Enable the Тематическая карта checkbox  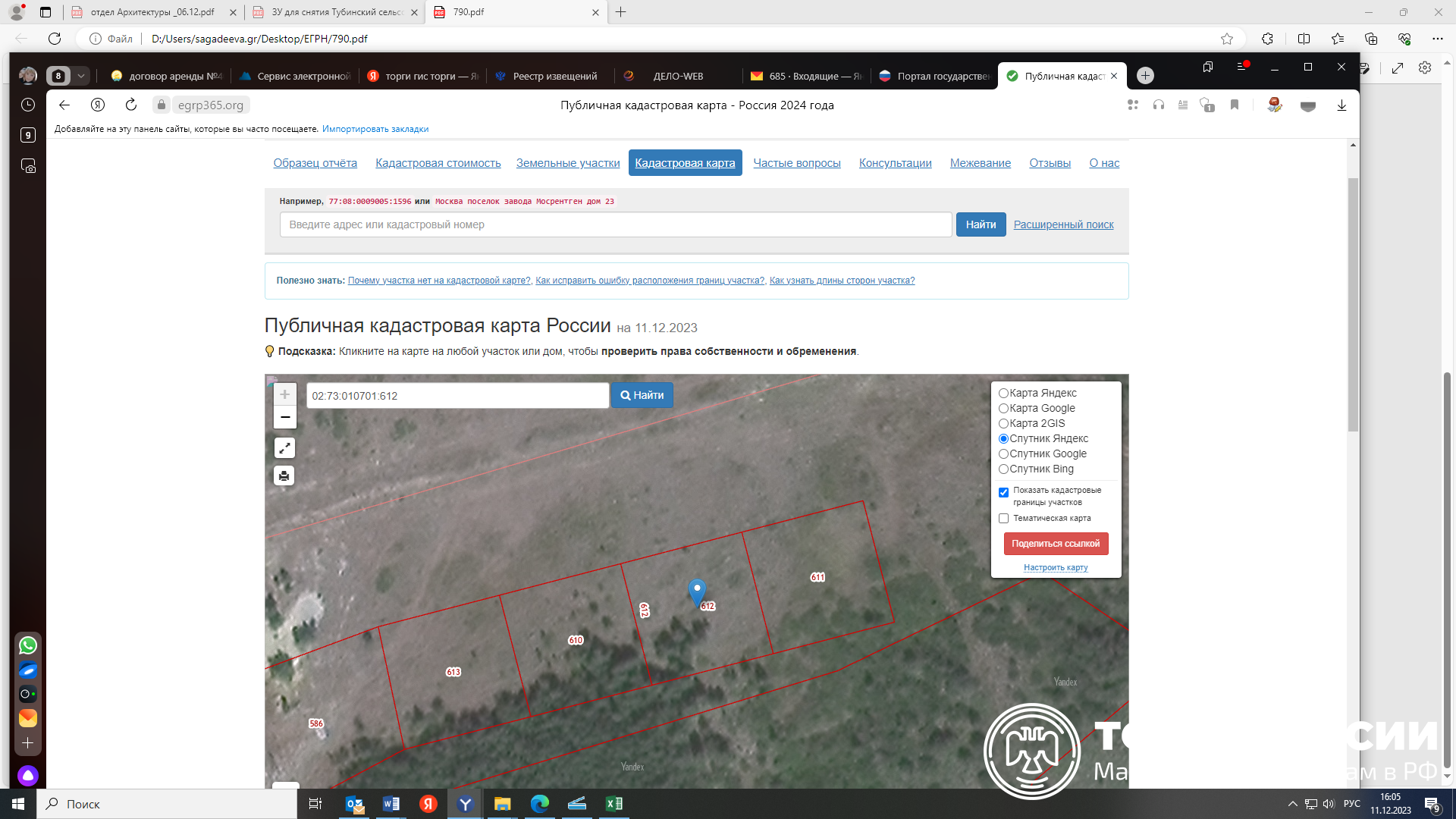[x=1003, y=519]
